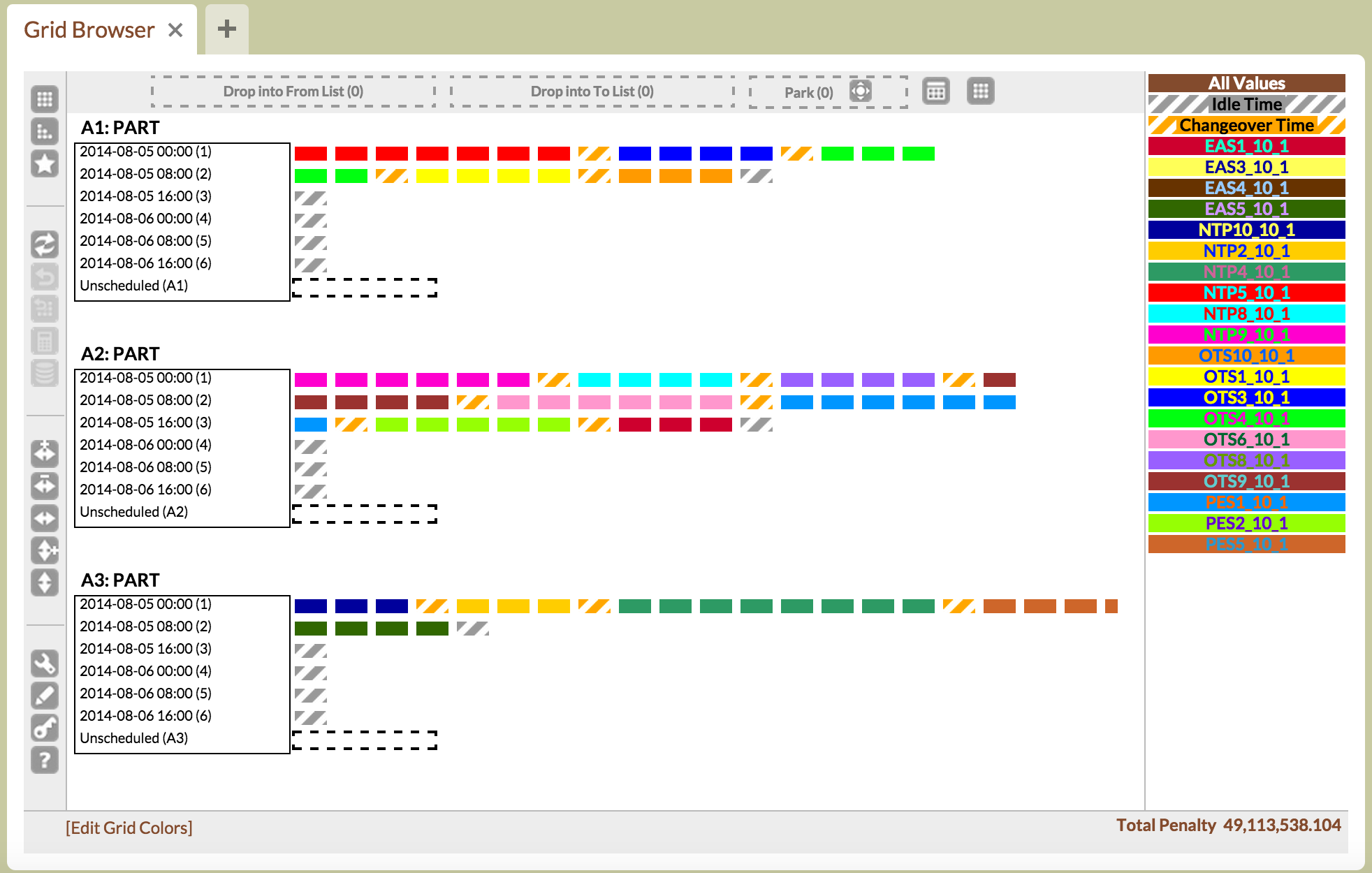The height and width of the screenshot is (873, 1372).
Task: Select the Grid Browser tab
Action: (x=89, y=30)
